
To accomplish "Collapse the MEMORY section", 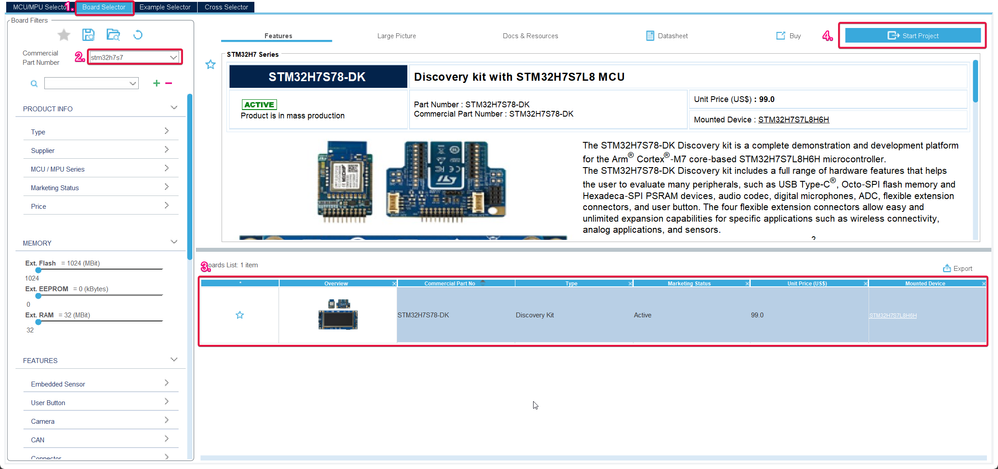I will point(174,242).
